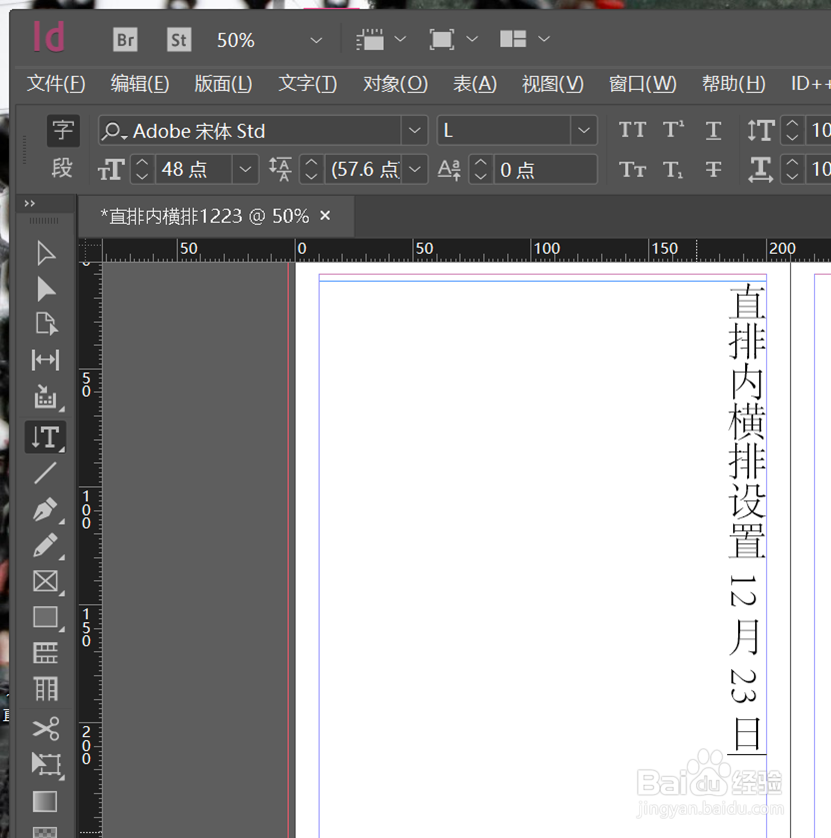Select the Gradient Swatch tool
This screenshot has width=831, height=838.
pyautogui.click(x=45, y=802)
